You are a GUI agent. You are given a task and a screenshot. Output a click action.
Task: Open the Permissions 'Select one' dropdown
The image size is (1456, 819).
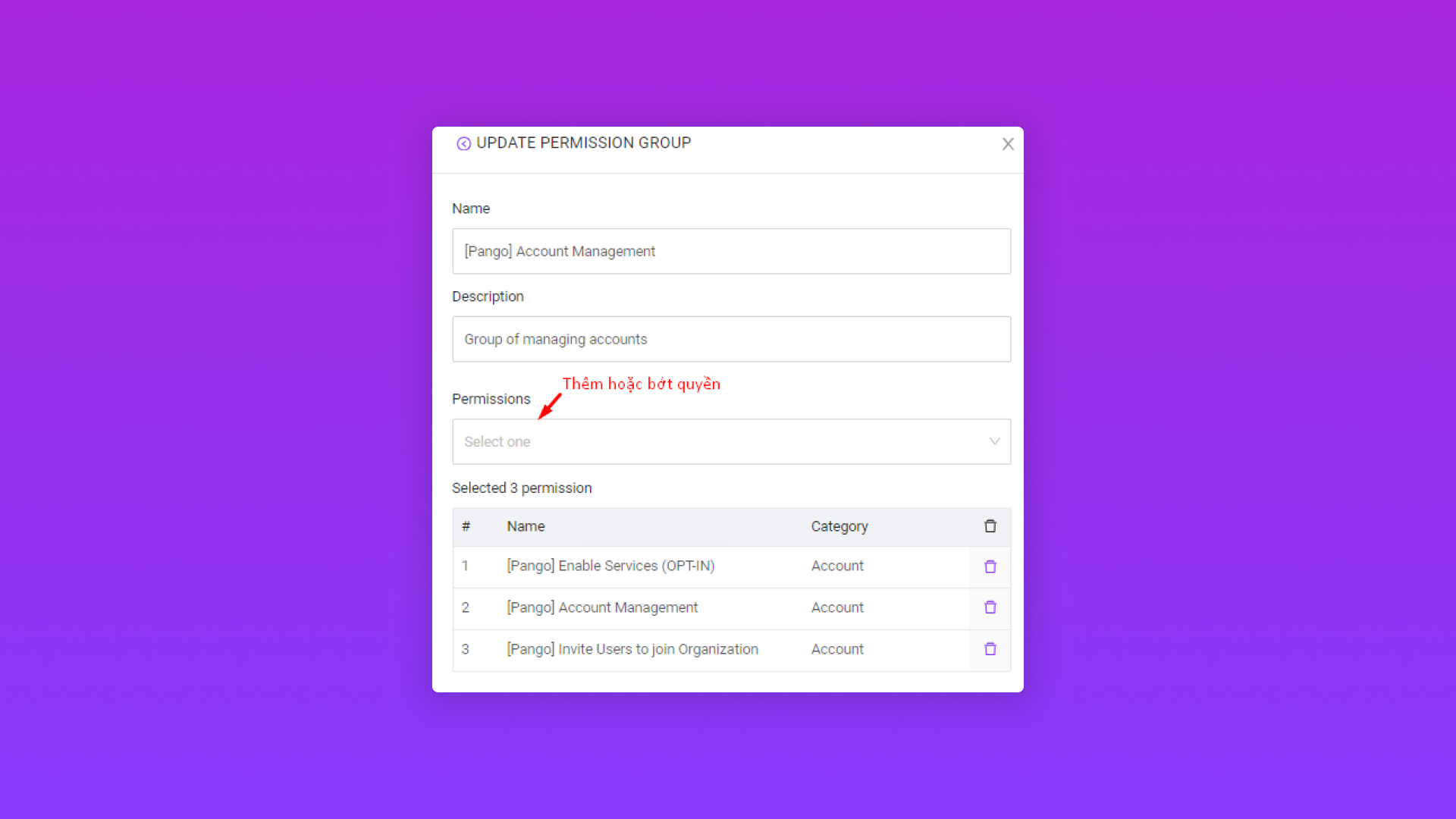(720, 441)
